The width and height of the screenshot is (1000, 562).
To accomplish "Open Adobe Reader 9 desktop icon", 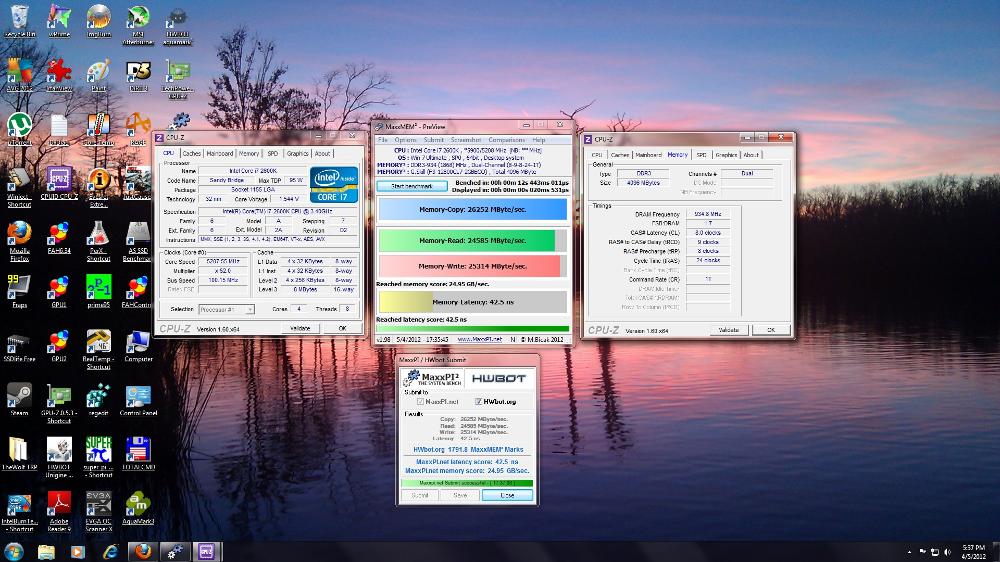I will point(59,511).
